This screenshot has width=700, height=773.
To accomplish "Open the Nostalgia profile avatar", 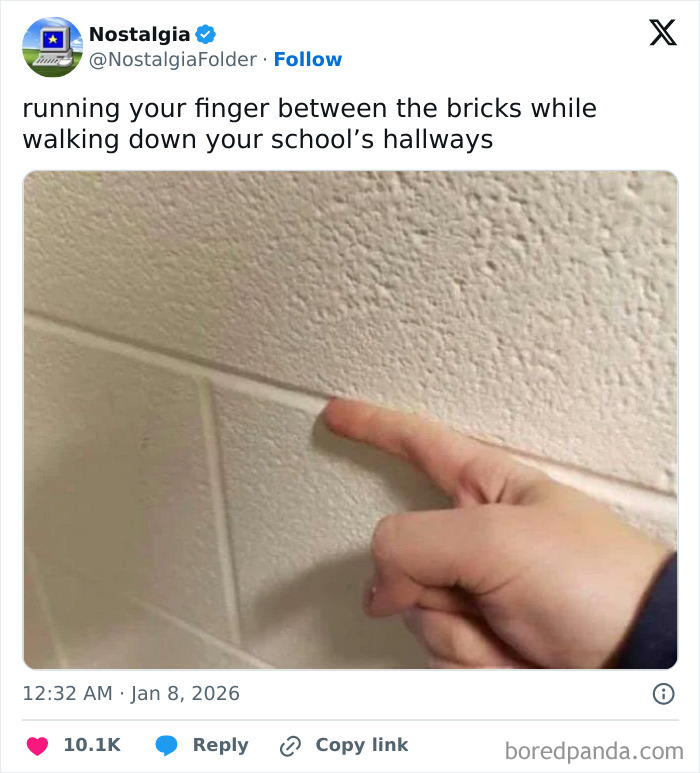I will (52, 47).
